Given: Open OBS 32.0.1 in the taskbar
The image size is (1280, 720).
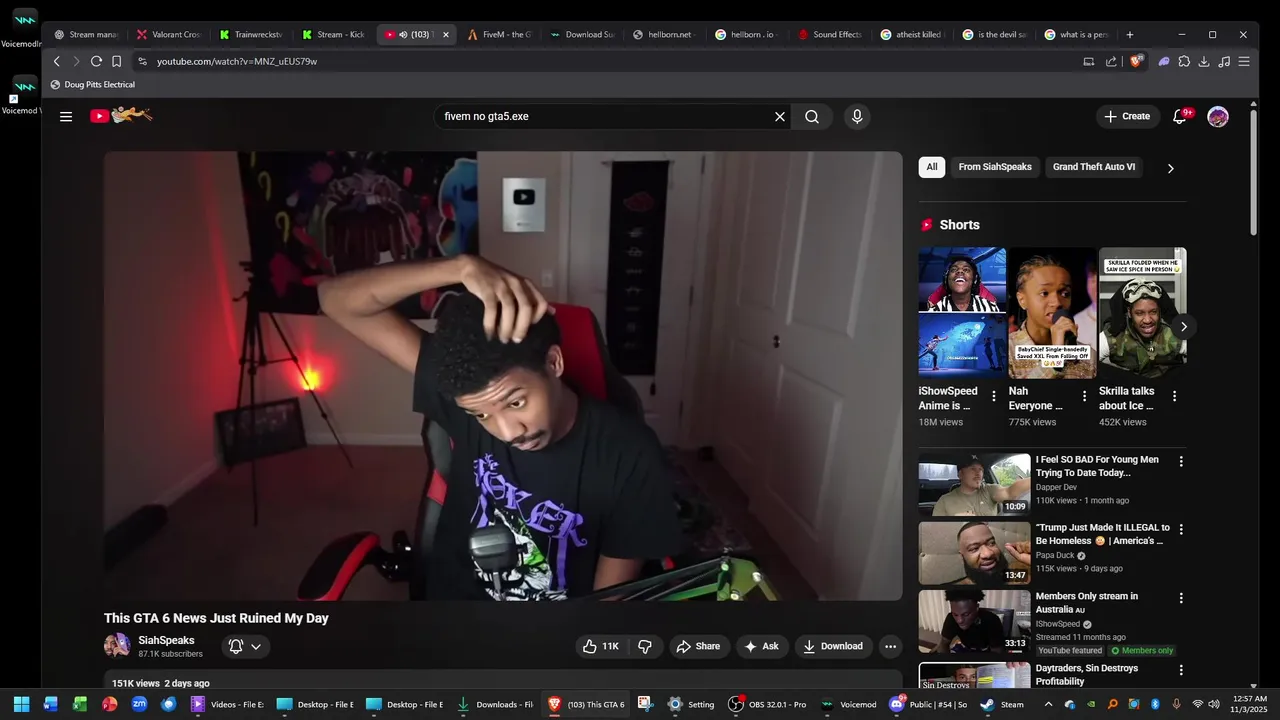Looking at the screenshot, I should [x=768, y=704].
